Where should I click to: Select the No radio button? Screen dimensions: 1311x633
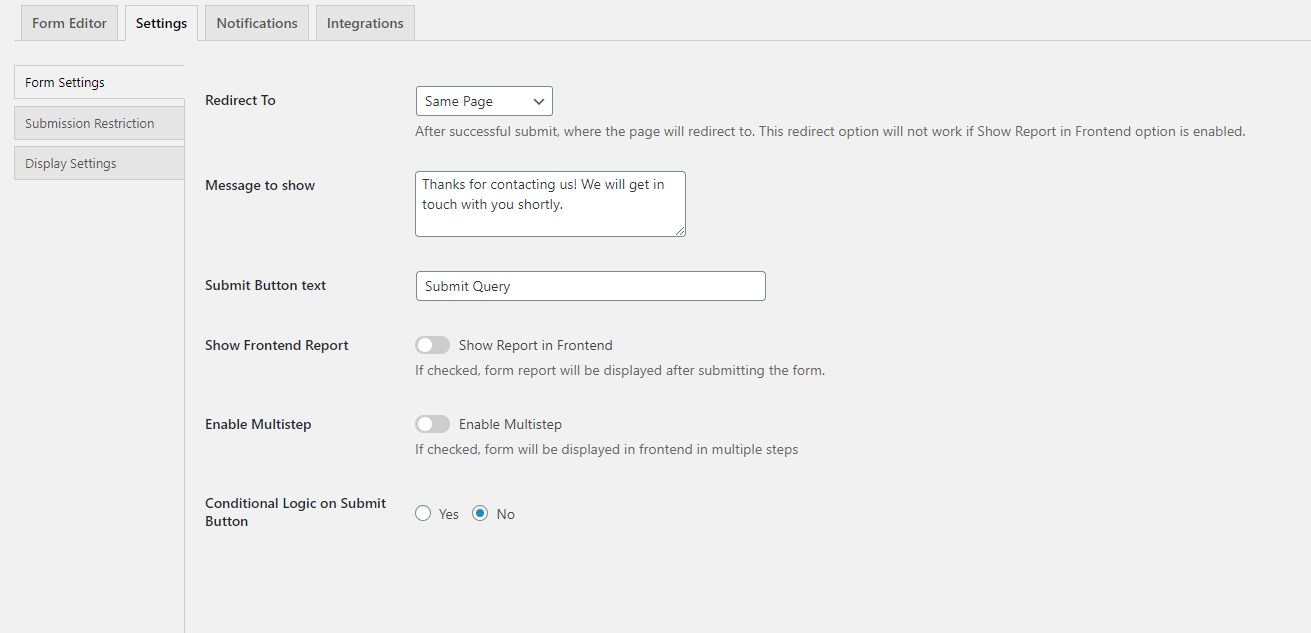coord(481,512)
